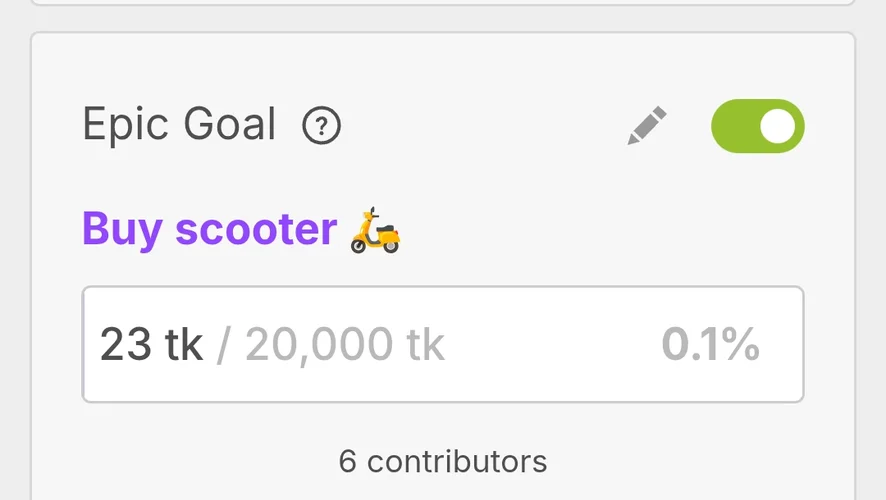Click the number 6 in the contributors count
Image resolution: width=886 pixels, height=500 pixels.
tap(347, 461)
